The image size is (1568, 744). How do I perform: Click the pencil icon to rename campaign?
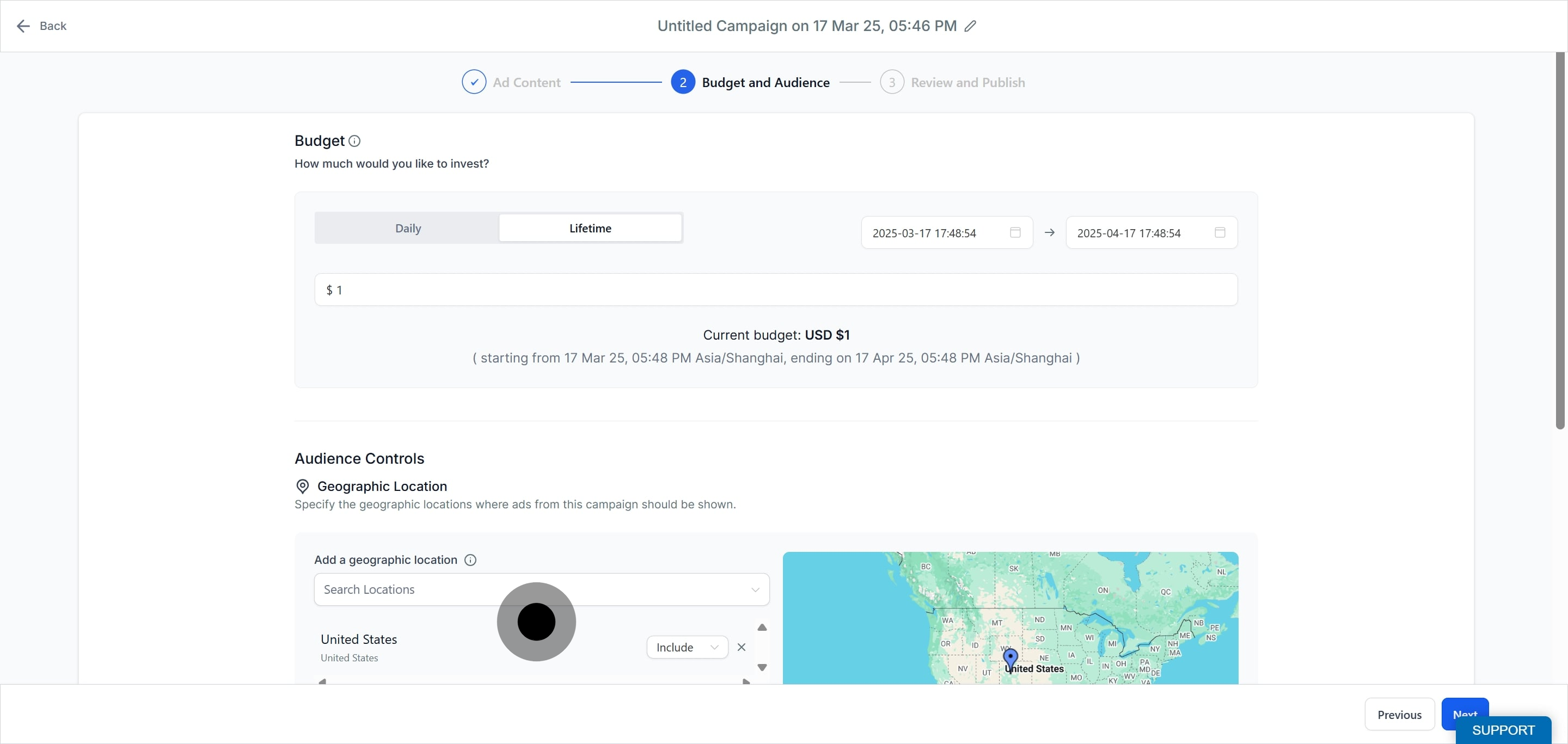pos(970,26)
